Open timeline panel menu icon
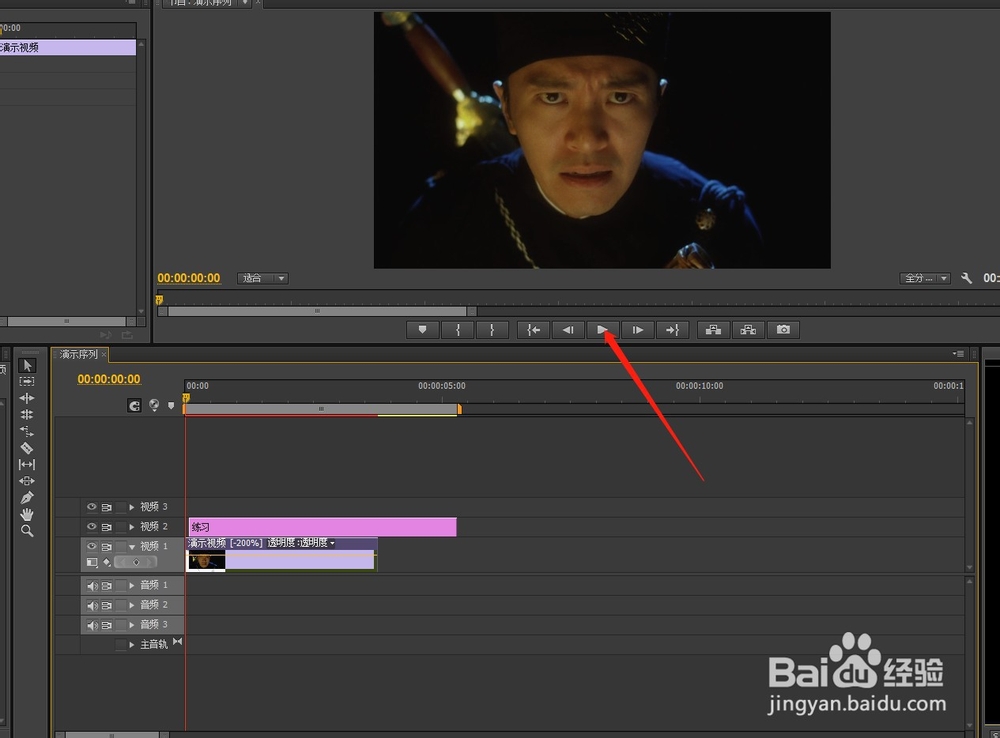1000x738 pixels. 958,353
